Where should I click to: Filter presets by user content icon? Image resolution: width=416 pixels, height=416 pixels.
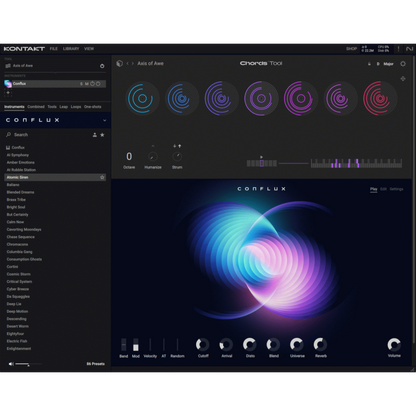(x=95, y=135)
